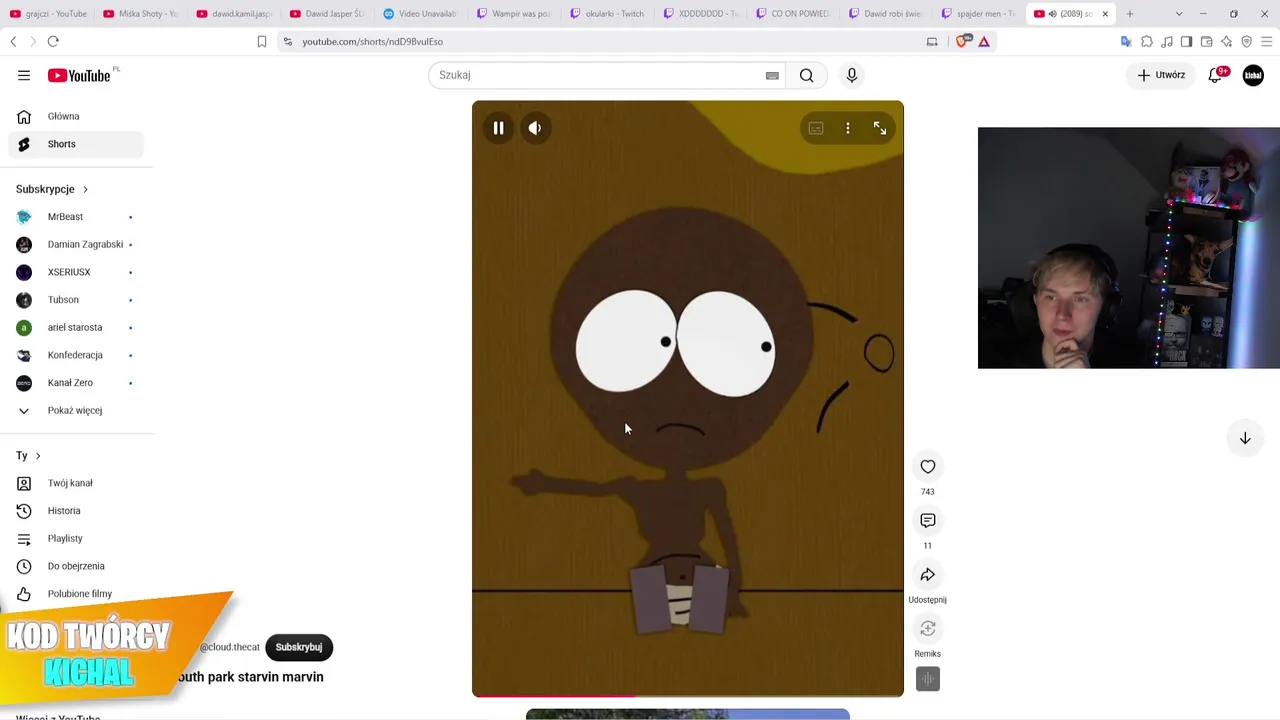This screenshot has width=1280, height=720.
Task: Open the @cloud.thecat channel link
Action: 229,647
